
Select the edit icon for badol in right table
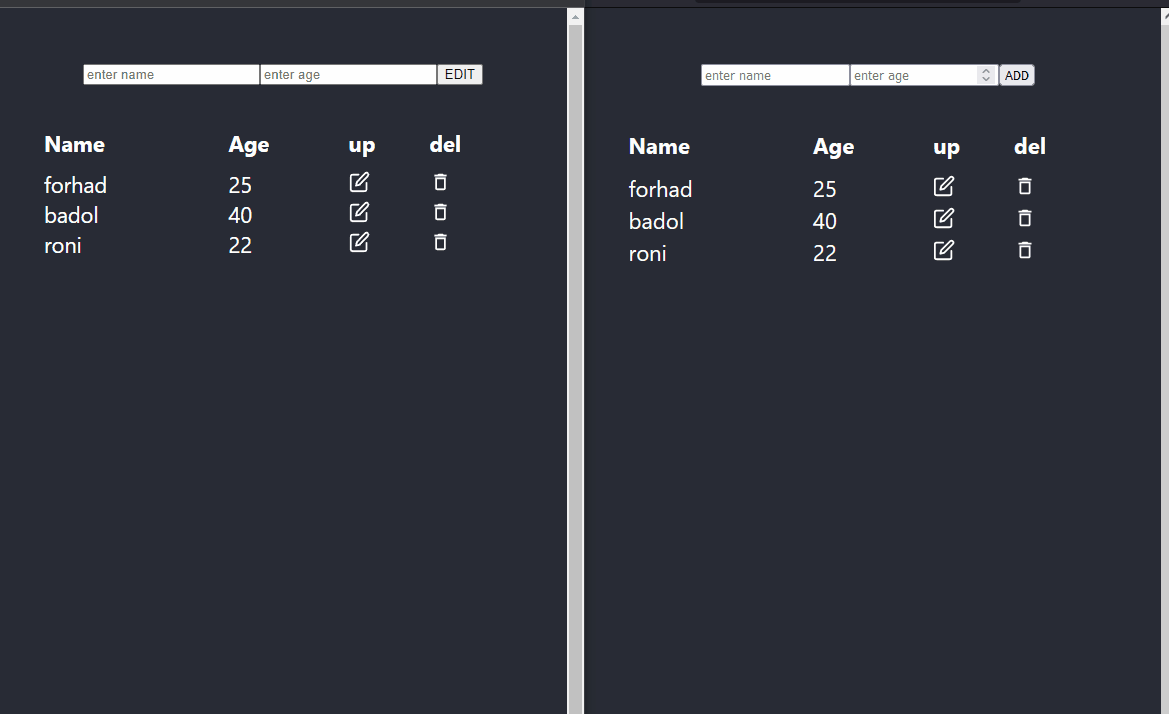944,218
